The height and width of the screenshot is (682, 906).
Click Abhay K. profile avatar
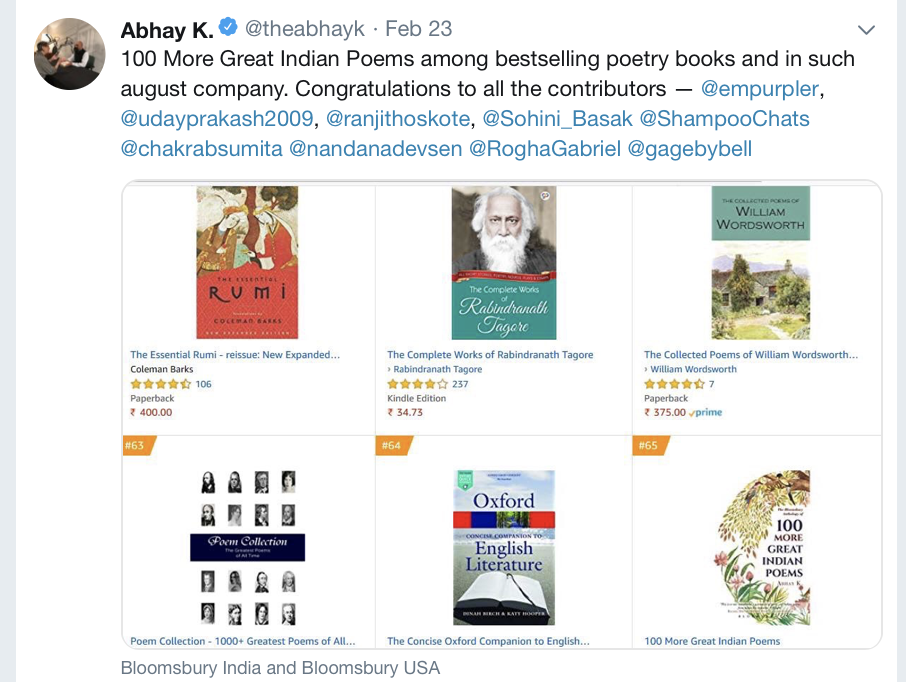(70, 53)
